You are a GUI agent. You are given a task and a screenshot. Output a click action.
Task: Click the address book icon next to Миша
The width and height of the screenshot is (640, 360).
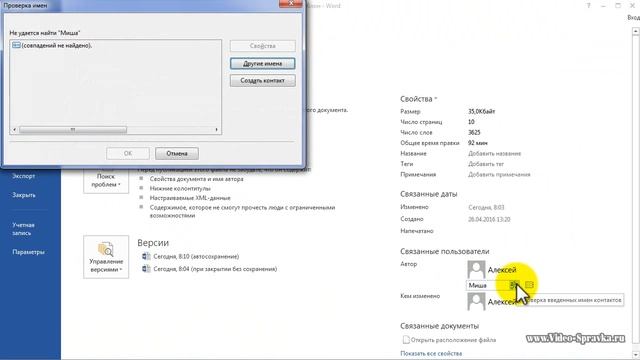coord(529,285)
